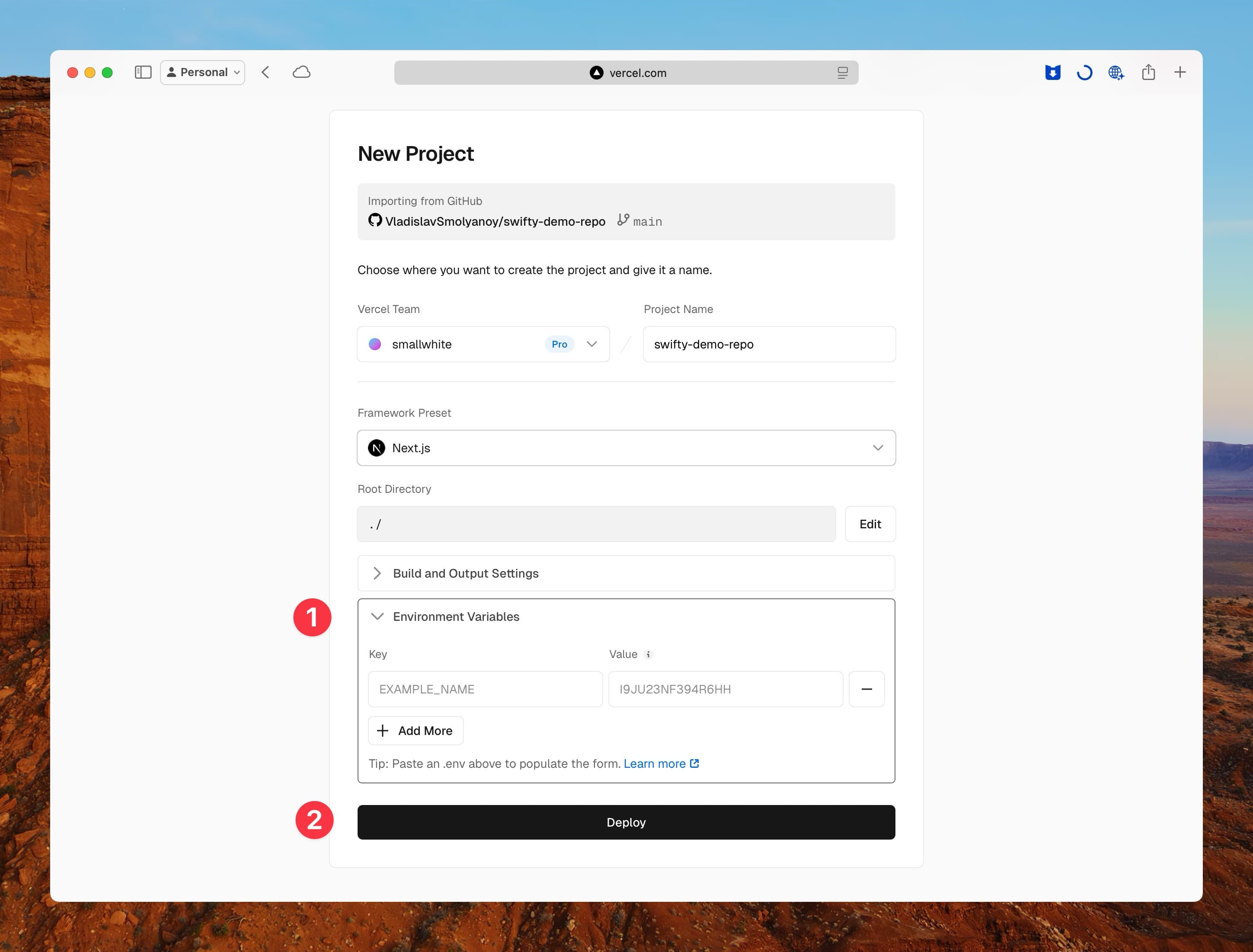Open the Vercel Team smallwhite dropdown
The width and height of the screenshot is (1253, 952).
coord(483,345)
